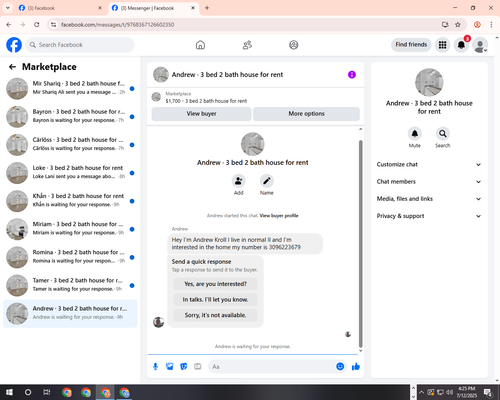Click the More options button
Screen dimensions: 500x400
(x=306, y=114)
